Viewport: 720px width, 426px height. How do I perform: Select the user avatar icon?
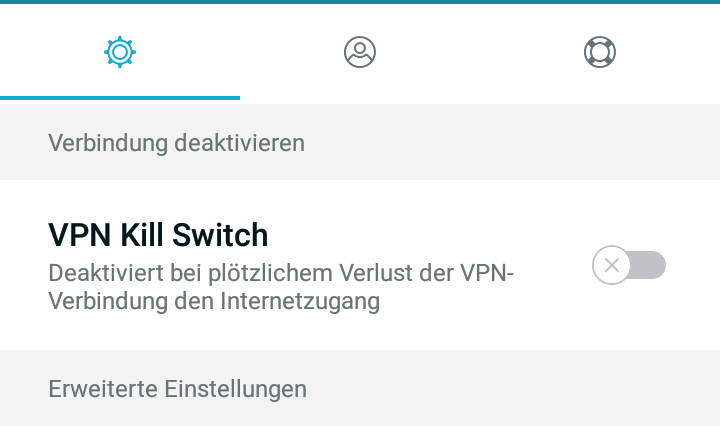(360, 52)
